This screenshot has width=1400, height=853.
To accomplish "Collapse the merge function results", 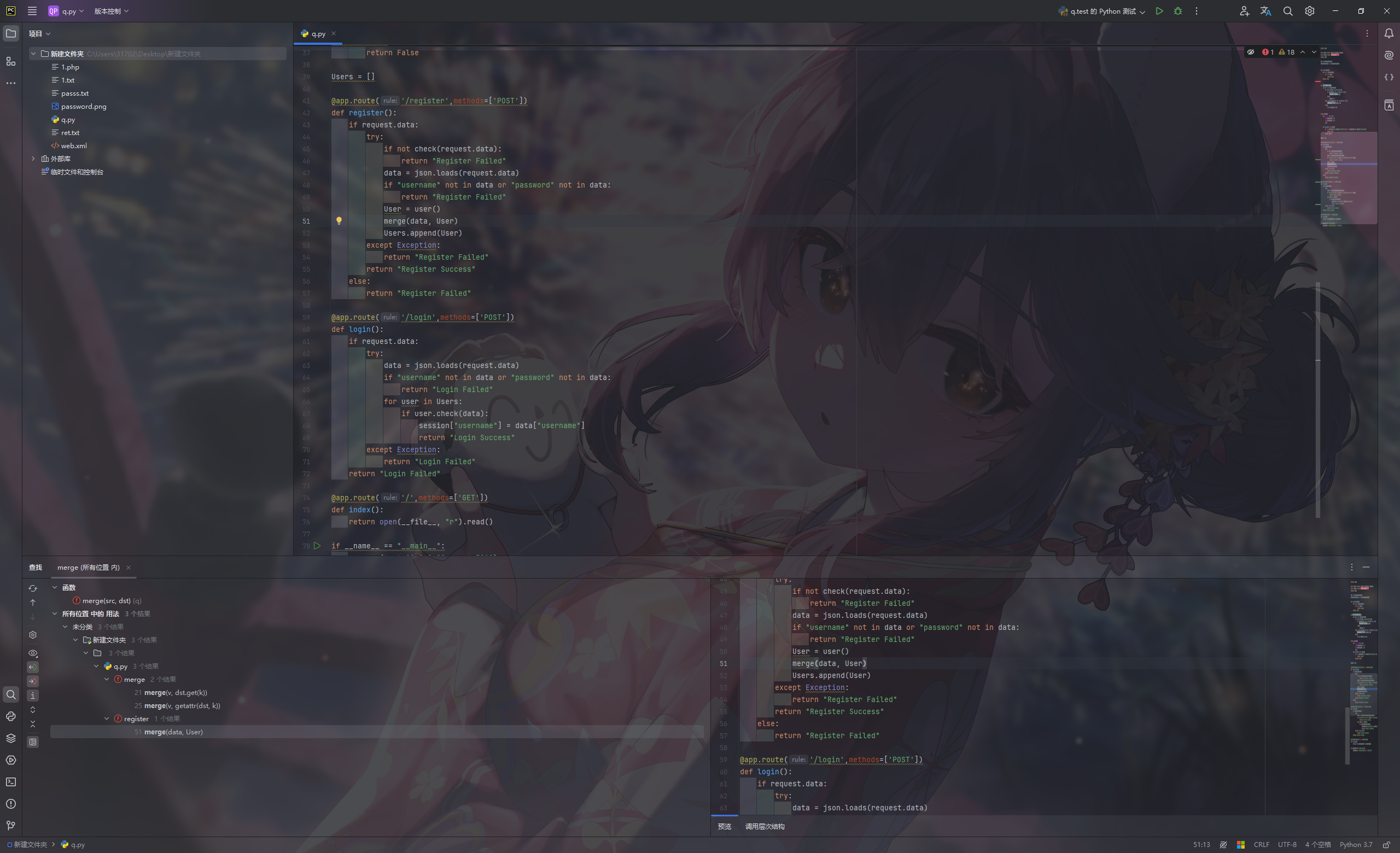I will click(x=107, y=679).
